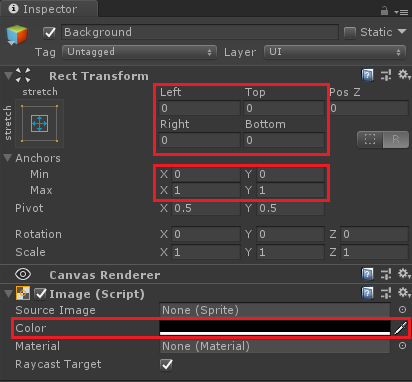Image resolution: width=412 pixels, height=382 pixels.
Task: Open the Static dropdown arrow
Action: [402, 32]
